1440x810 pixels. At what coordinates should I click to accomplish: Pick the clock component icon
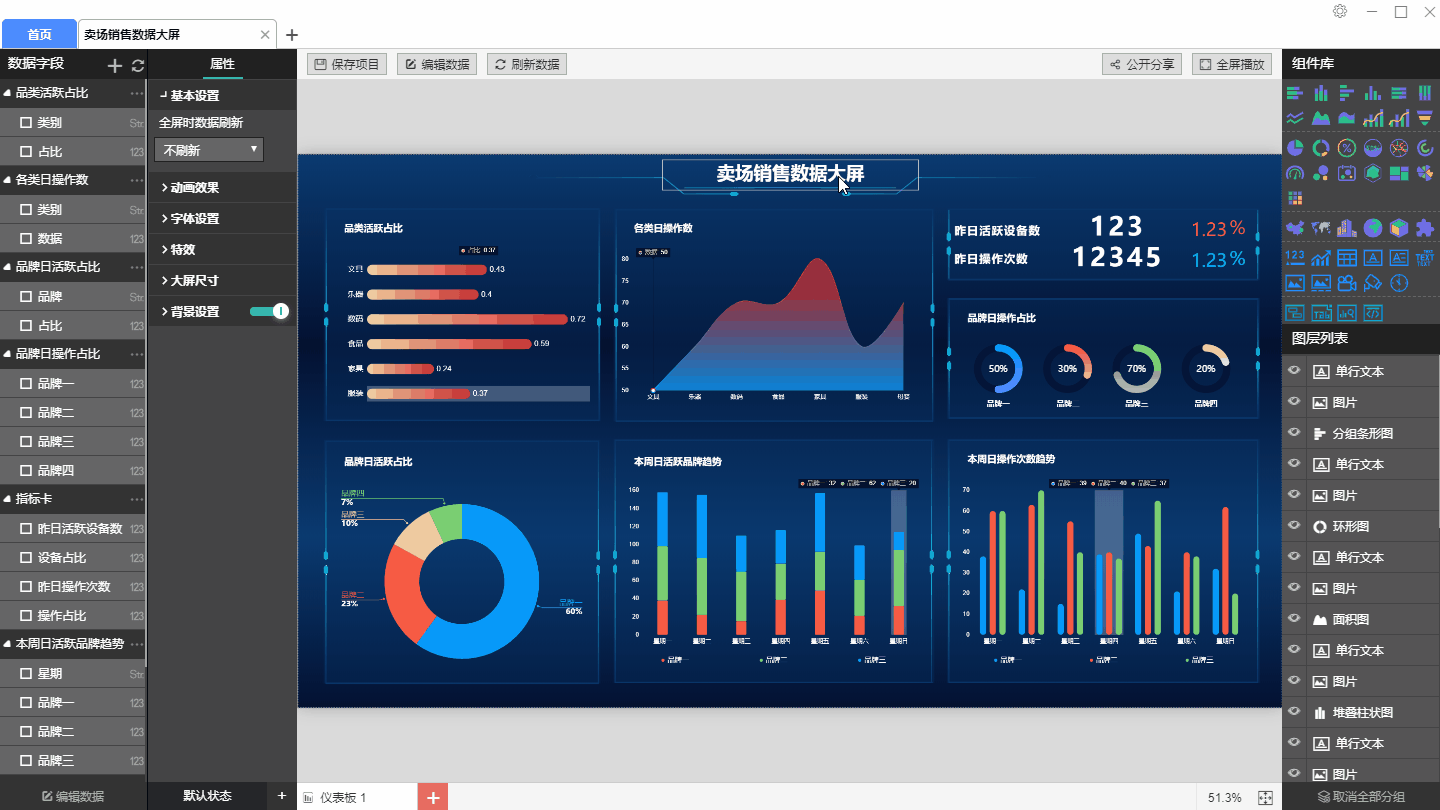click(1399, 283)
